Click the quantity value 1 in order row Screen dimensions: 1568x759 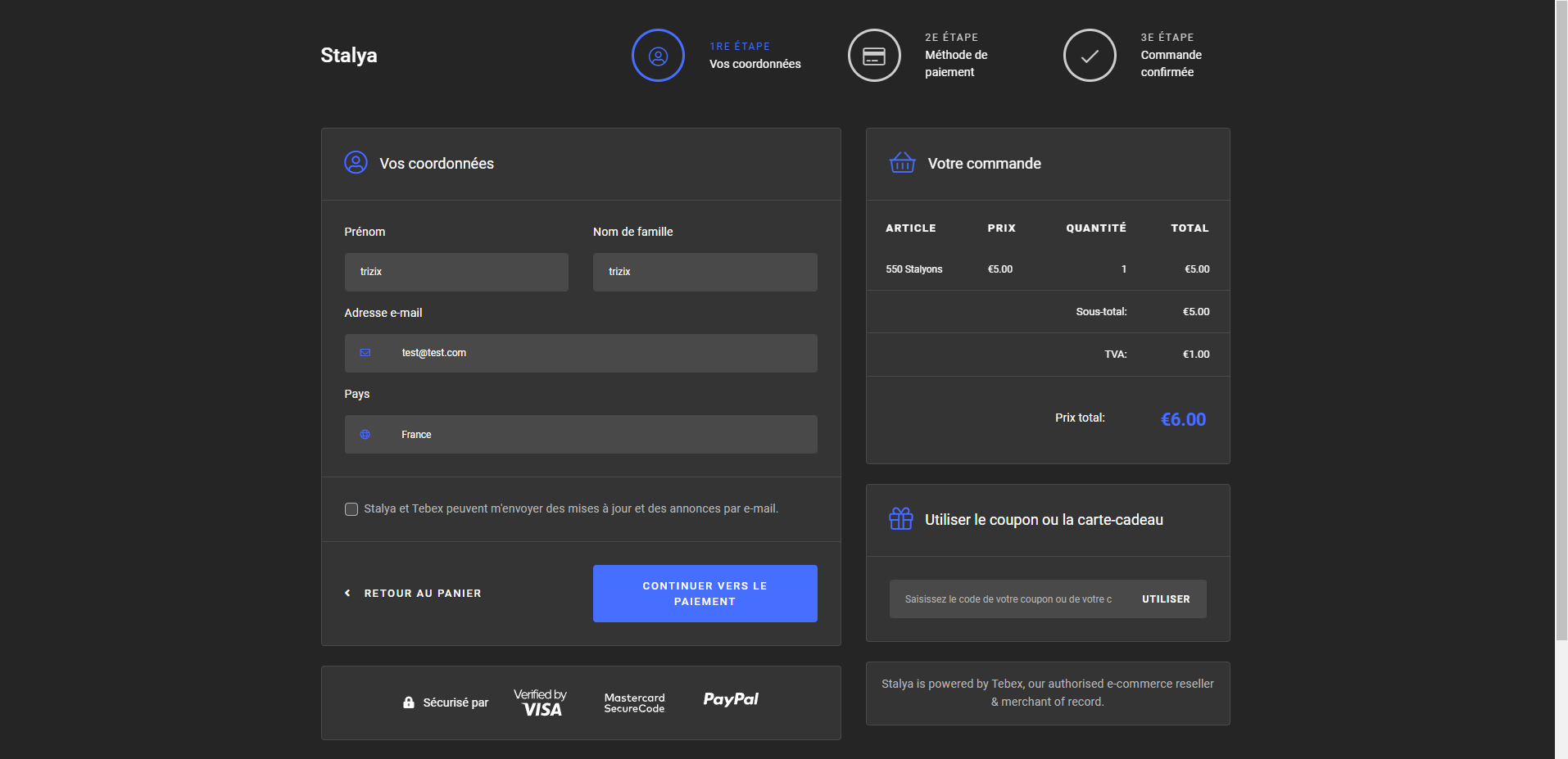(1124, 269)
